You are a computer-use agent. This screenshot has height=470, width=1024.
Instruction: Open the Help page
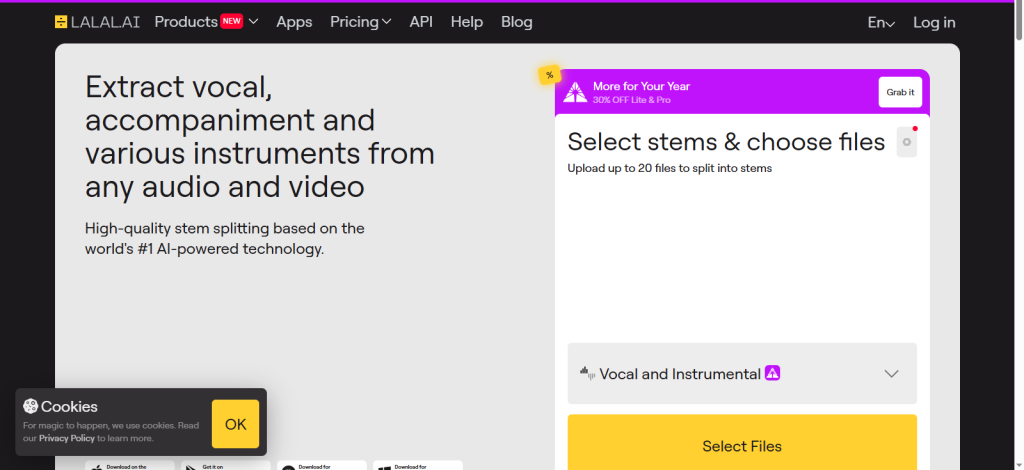[467, 22]
